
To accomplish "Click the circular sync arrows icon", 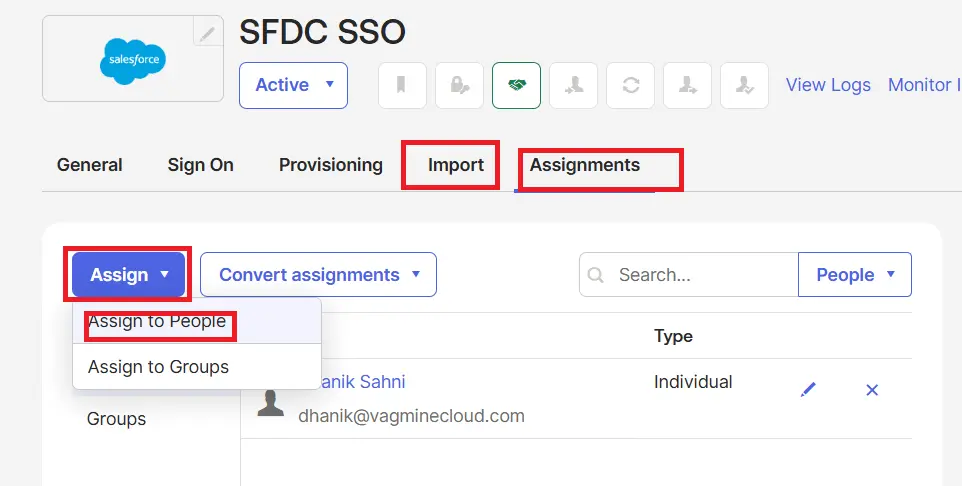I will (x=631, y=85).
